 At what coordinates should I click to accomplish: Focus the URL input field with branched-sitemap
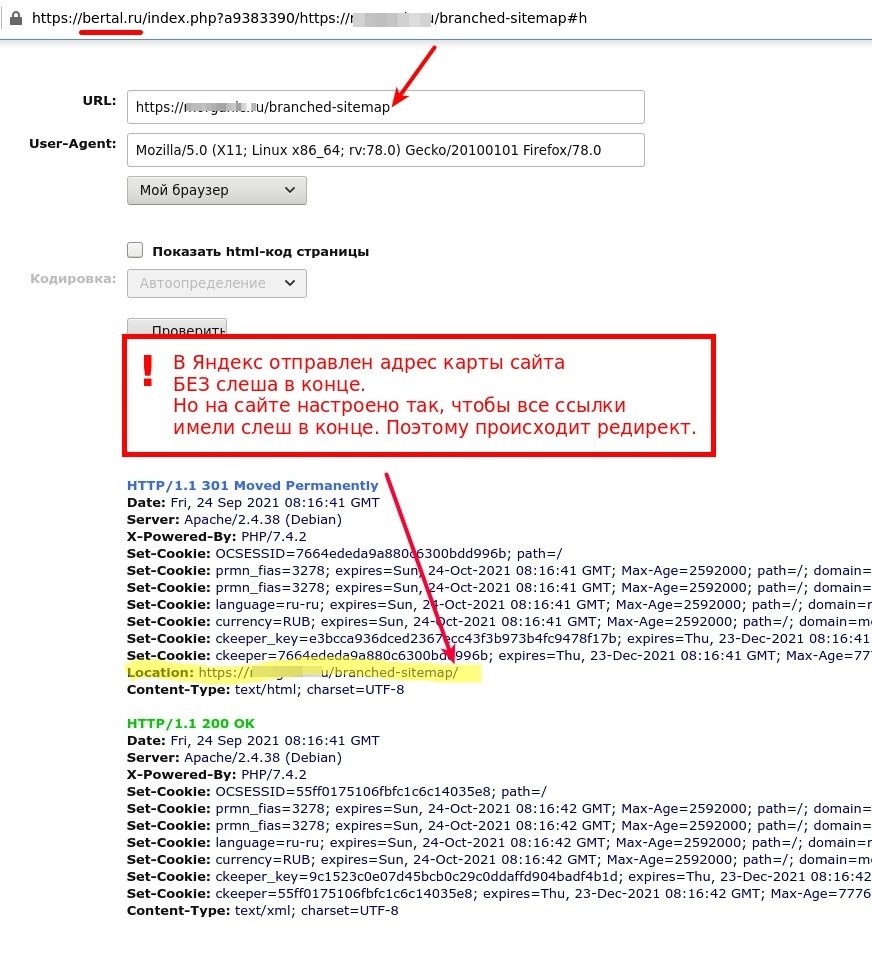[x=385, y=107]
